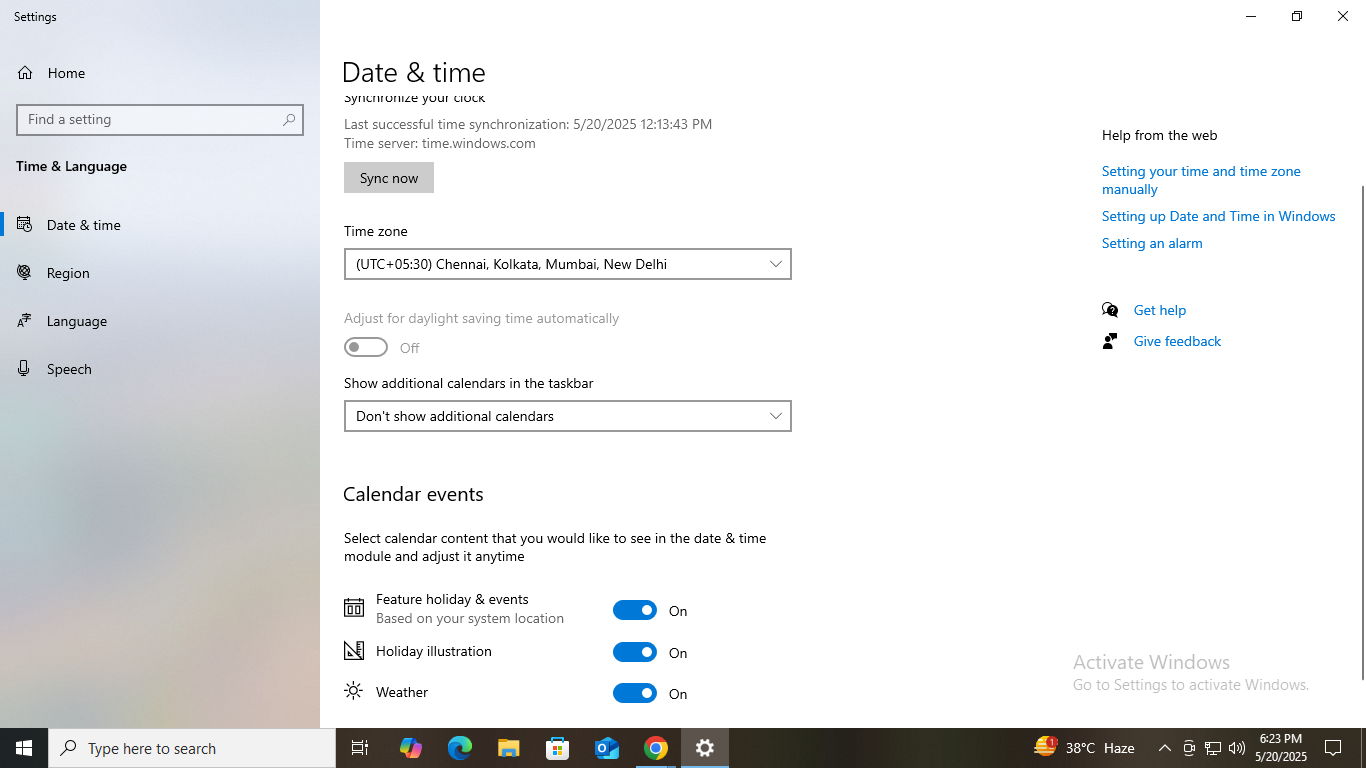Open the taskbar clock showing 6:23 PM
The height and width of the screenshot is (768, 1366).
pyautogui.click(x=1281, y=748)
